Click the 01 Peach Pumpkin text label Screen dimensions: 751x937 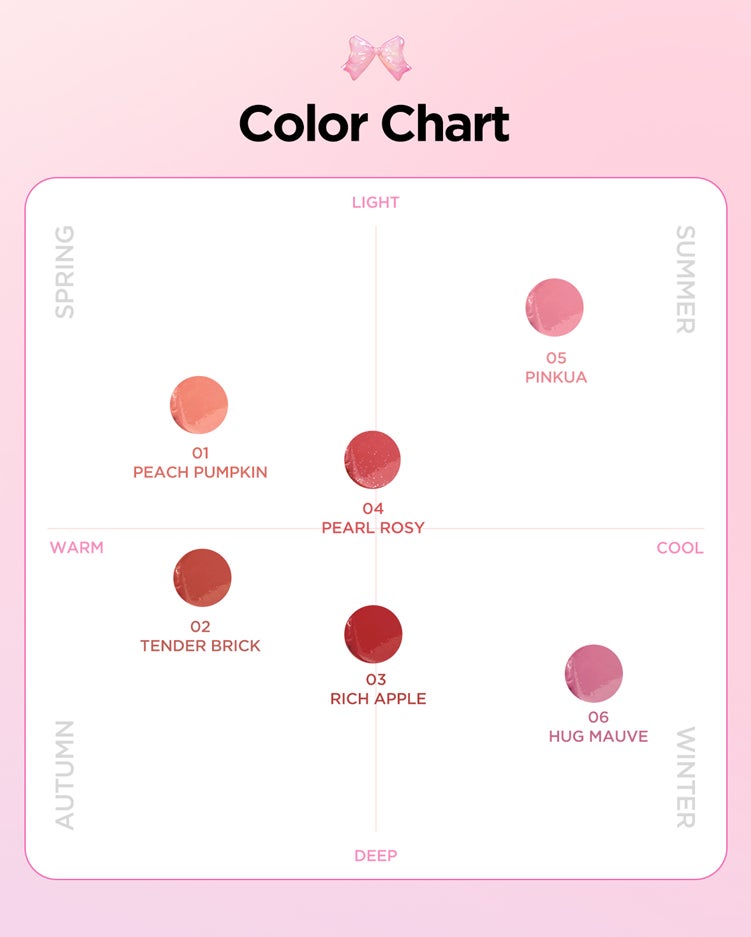click(200, 463)
